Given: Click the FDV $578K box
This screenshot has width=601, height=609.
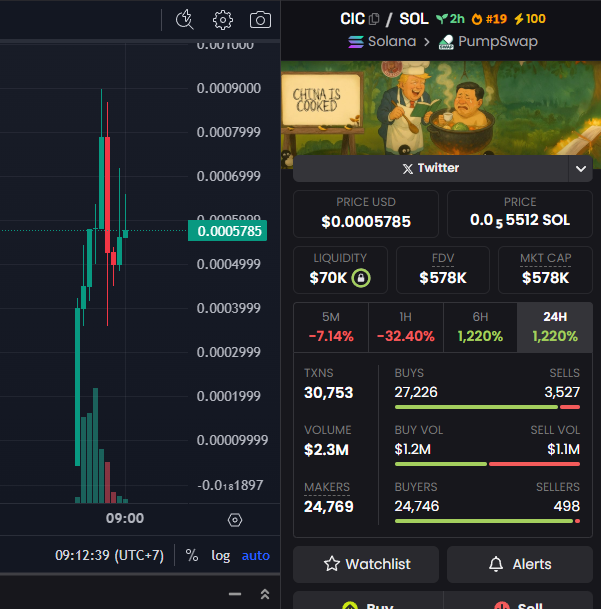Looking at the screenshot, I should tap(443, 270).
